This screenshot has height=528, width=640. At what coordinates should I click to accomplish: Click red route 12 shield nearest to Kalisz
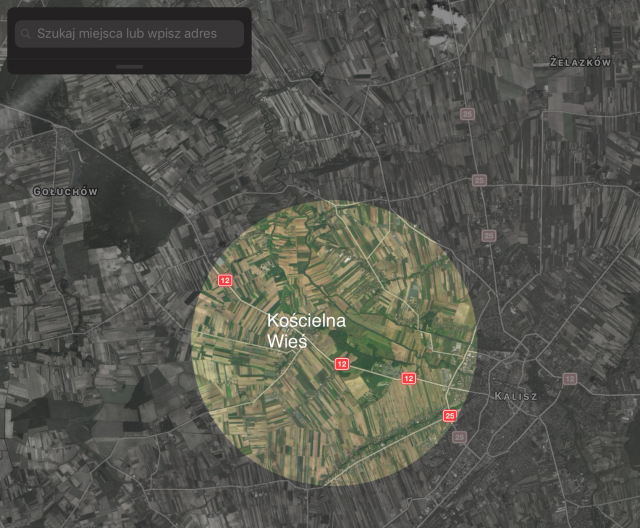tap(408, 379)
